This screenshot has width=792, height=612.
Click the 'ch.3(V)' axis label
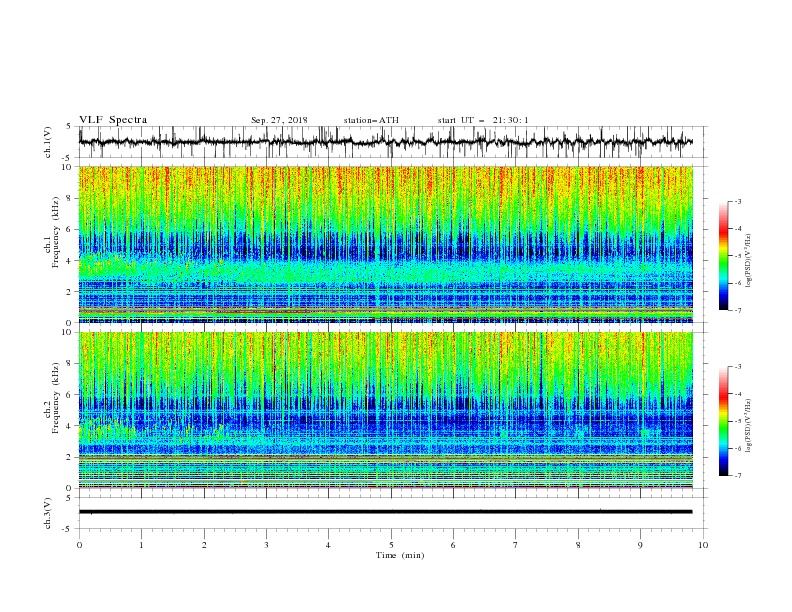pos(48,513)
